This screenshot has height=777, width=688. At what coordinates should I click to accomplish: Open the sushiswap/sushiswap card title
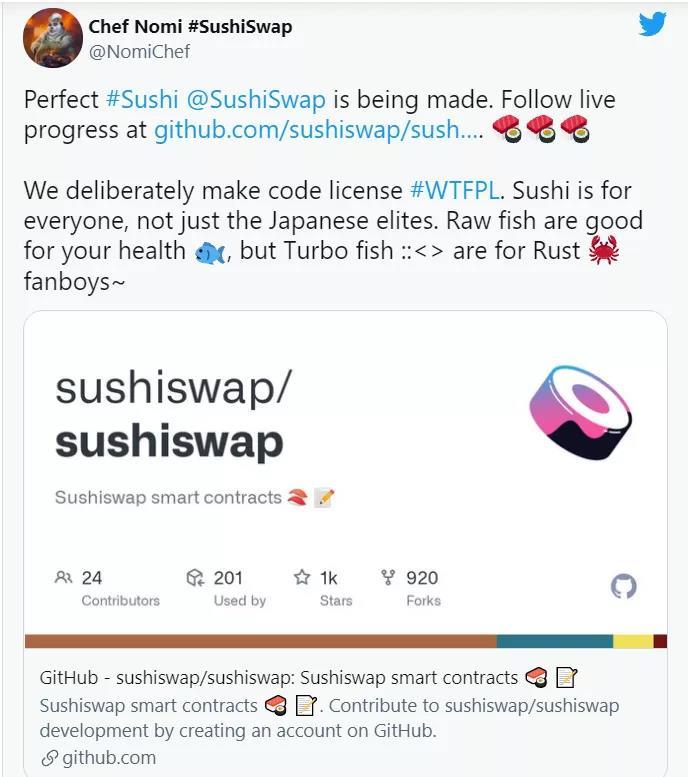(173, 414)
